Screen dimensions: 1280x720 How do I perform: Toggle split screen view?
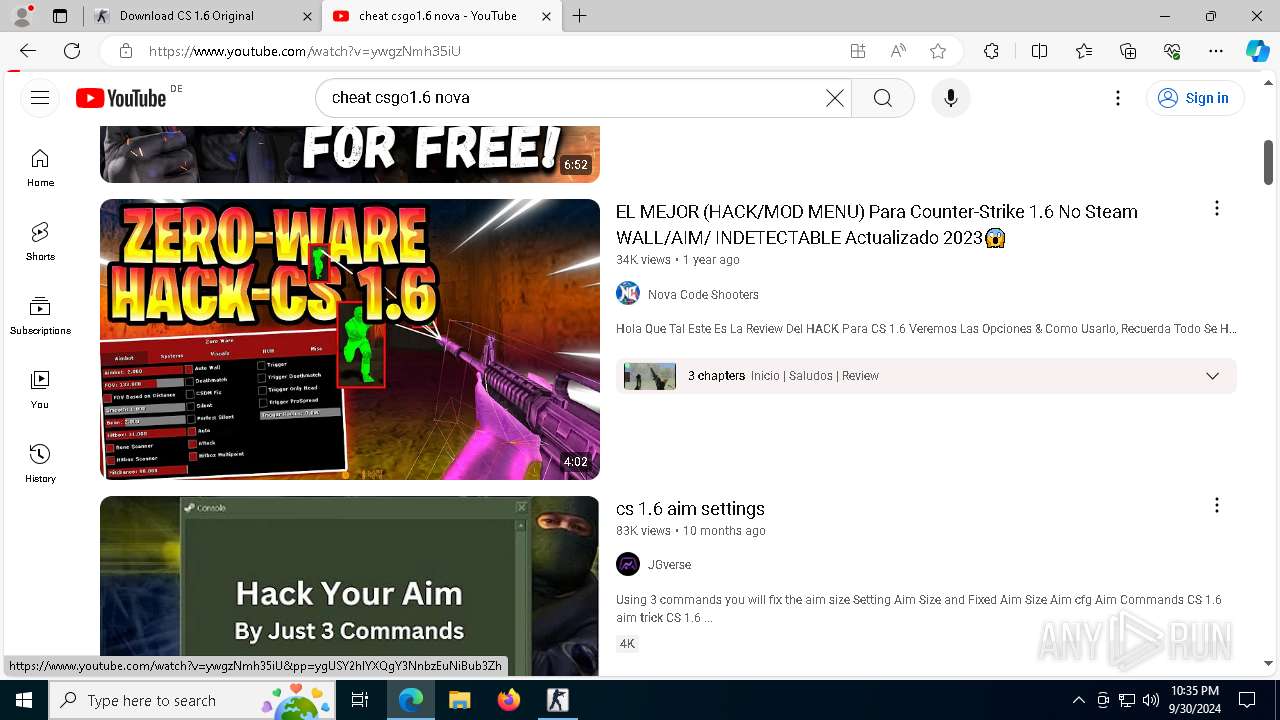click(1039, 51)
